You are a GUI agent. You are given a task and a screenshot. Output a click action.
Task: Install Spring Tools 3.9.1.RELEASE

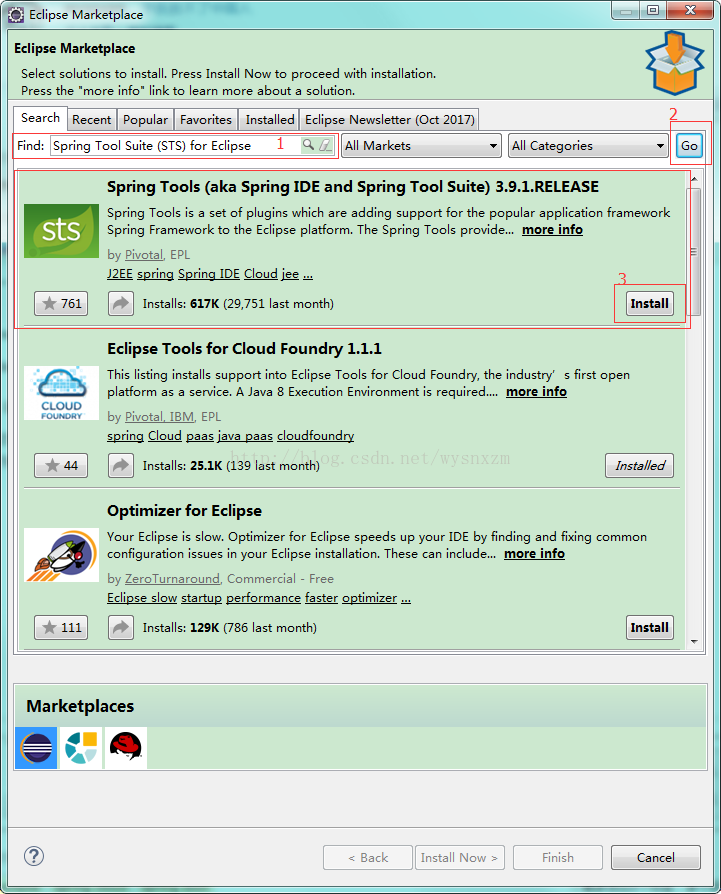(650, 303)
